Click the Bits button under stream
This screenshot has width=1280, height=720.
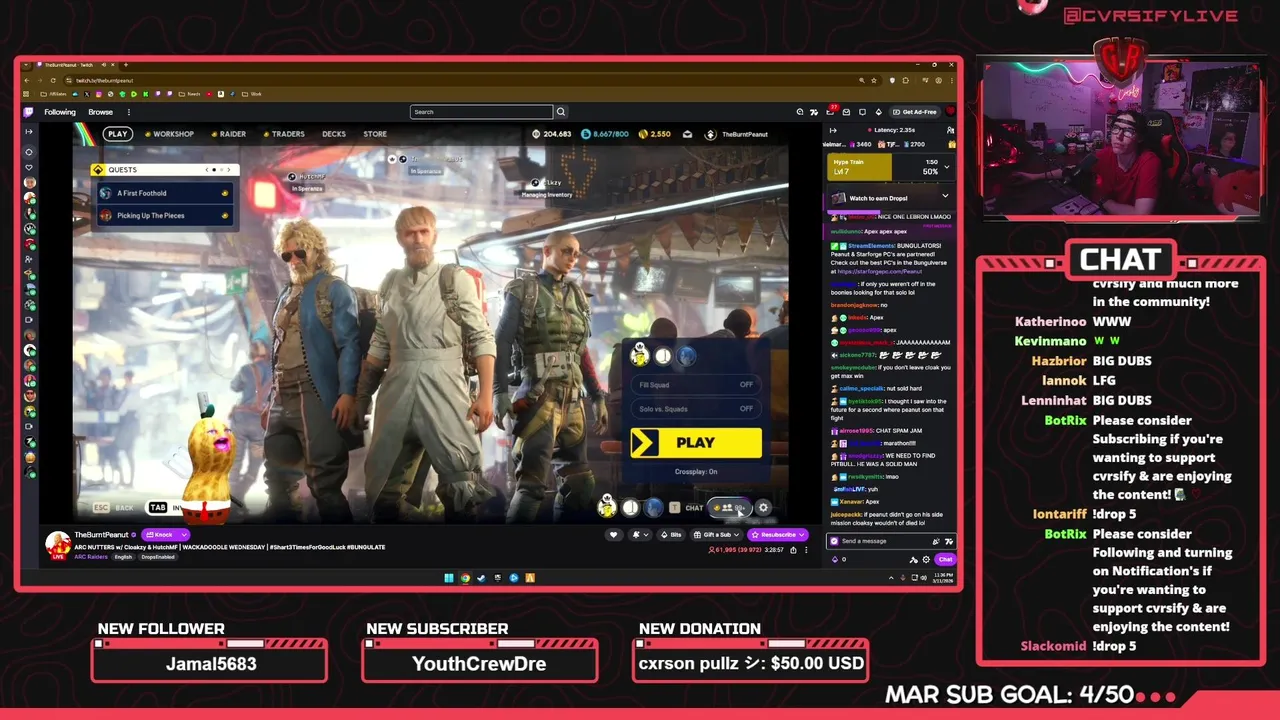coord(671,535)
